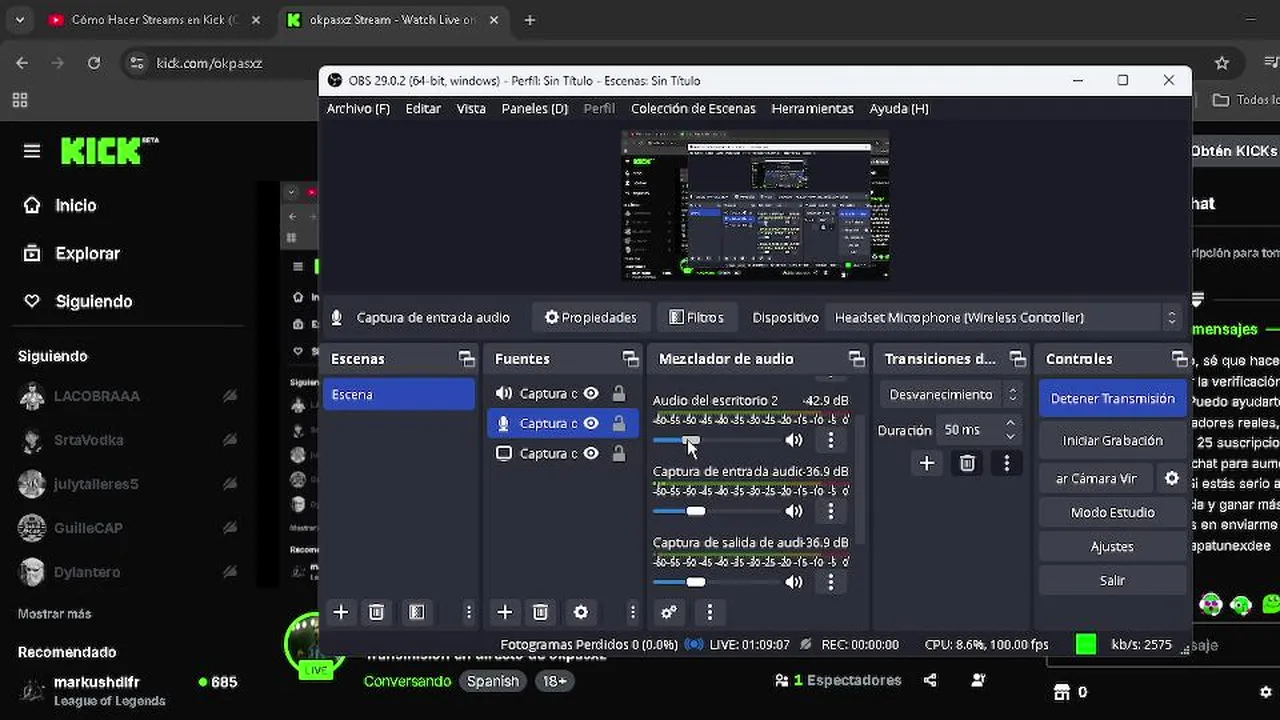Screen dimensions: 1280x720
Task: Open Dispositivo Headset Microphone dropdown
Action: [x=1006, y=317]
